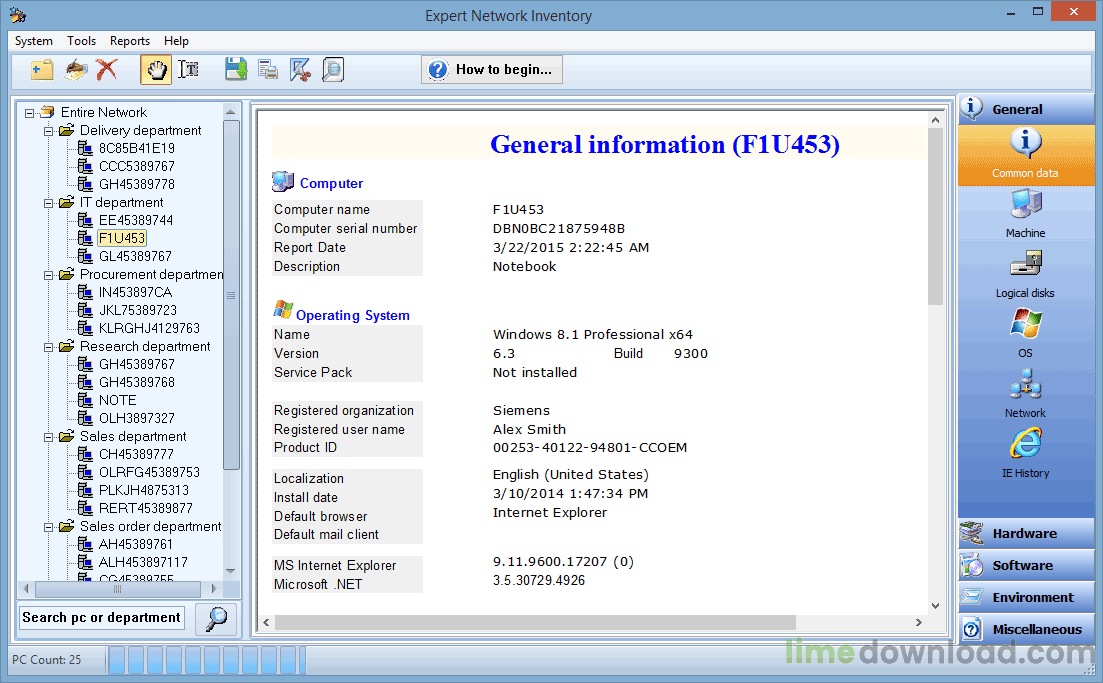This screenshot has height=683, width=1103.
Task: Open the Reports menu
Action: (130, 41)
